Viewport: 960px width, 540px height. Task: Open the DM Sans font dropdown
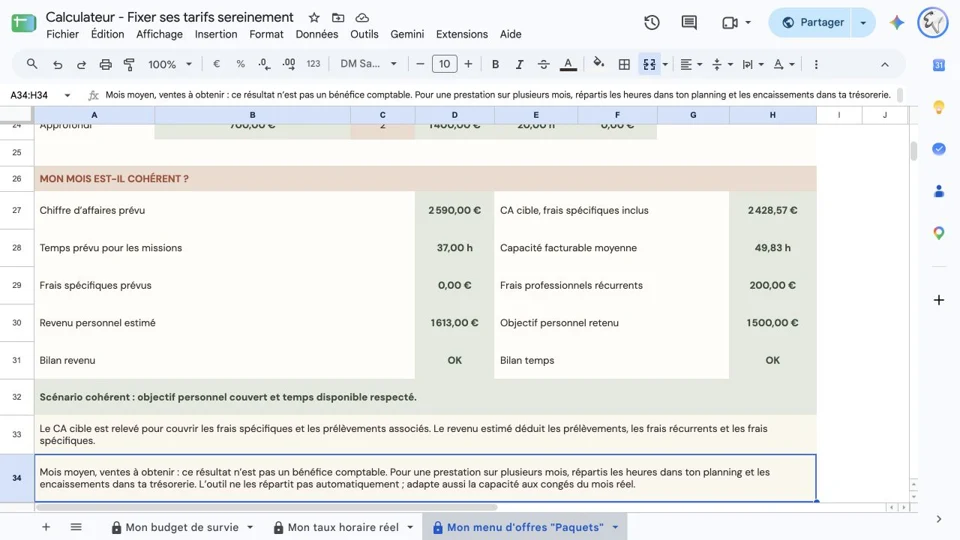(368, 64)
